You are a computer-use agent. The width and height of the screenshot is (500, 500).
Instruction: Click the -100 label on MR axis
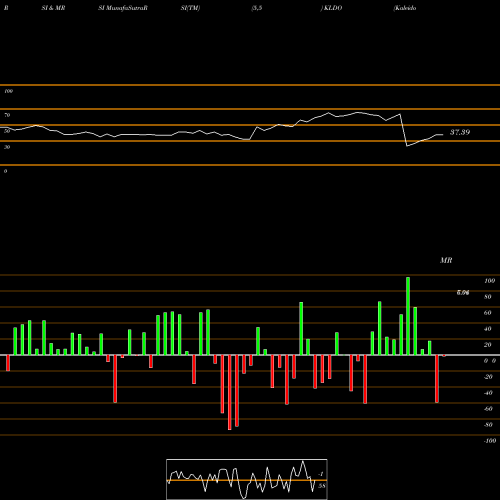click(490, 441)
